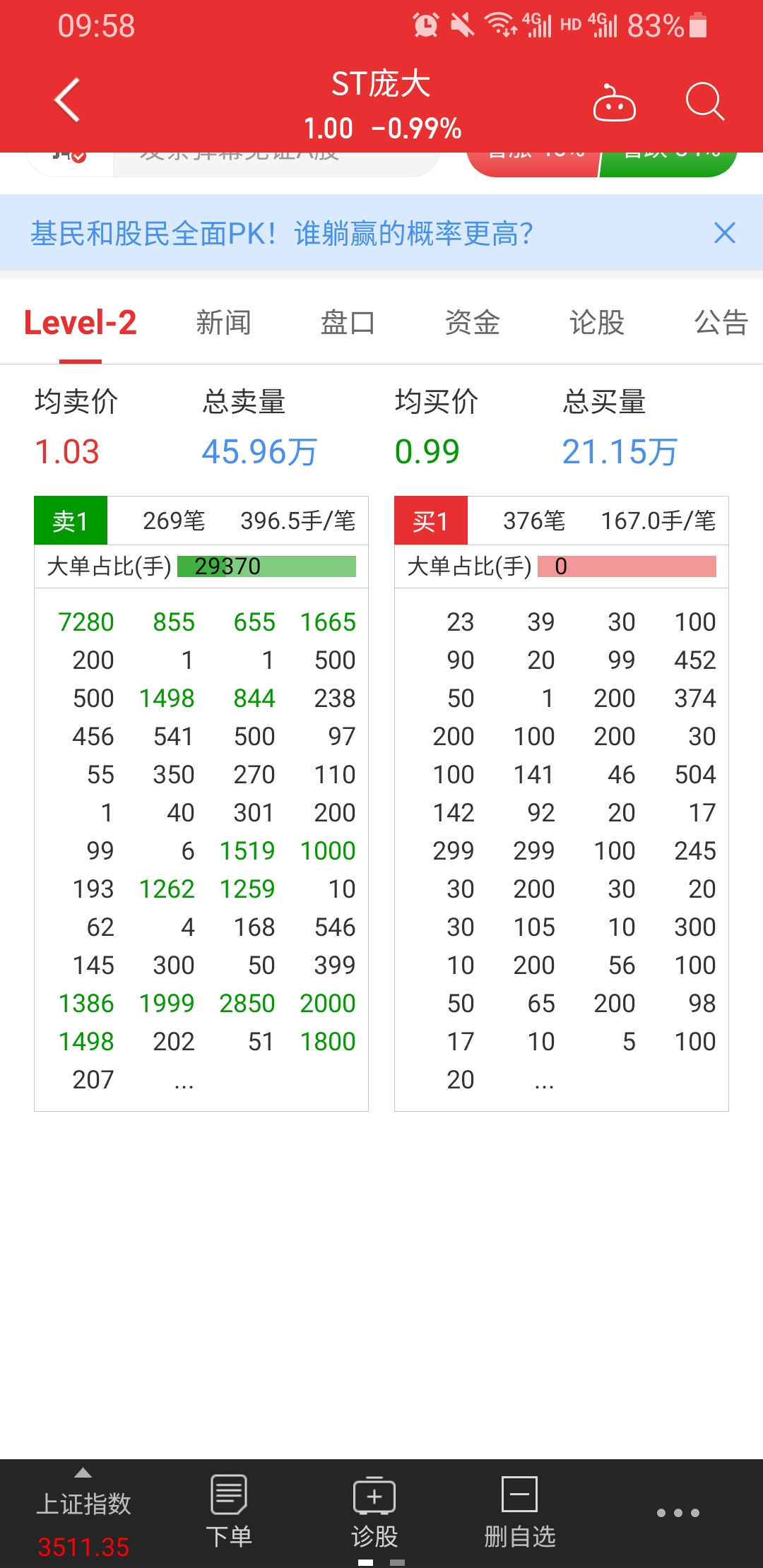
Task: Tap the 下单 order icon
Action: pos(229,1494)
